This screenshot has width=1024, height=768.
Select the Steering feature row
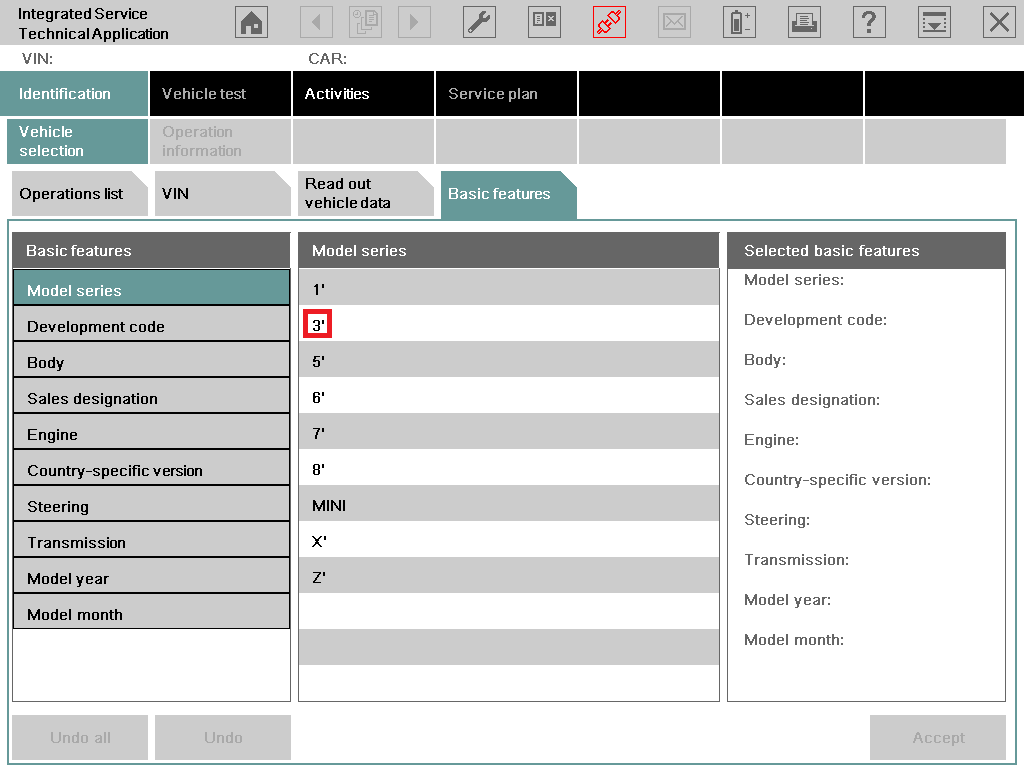pyautogui.click(x=152, y=504)
